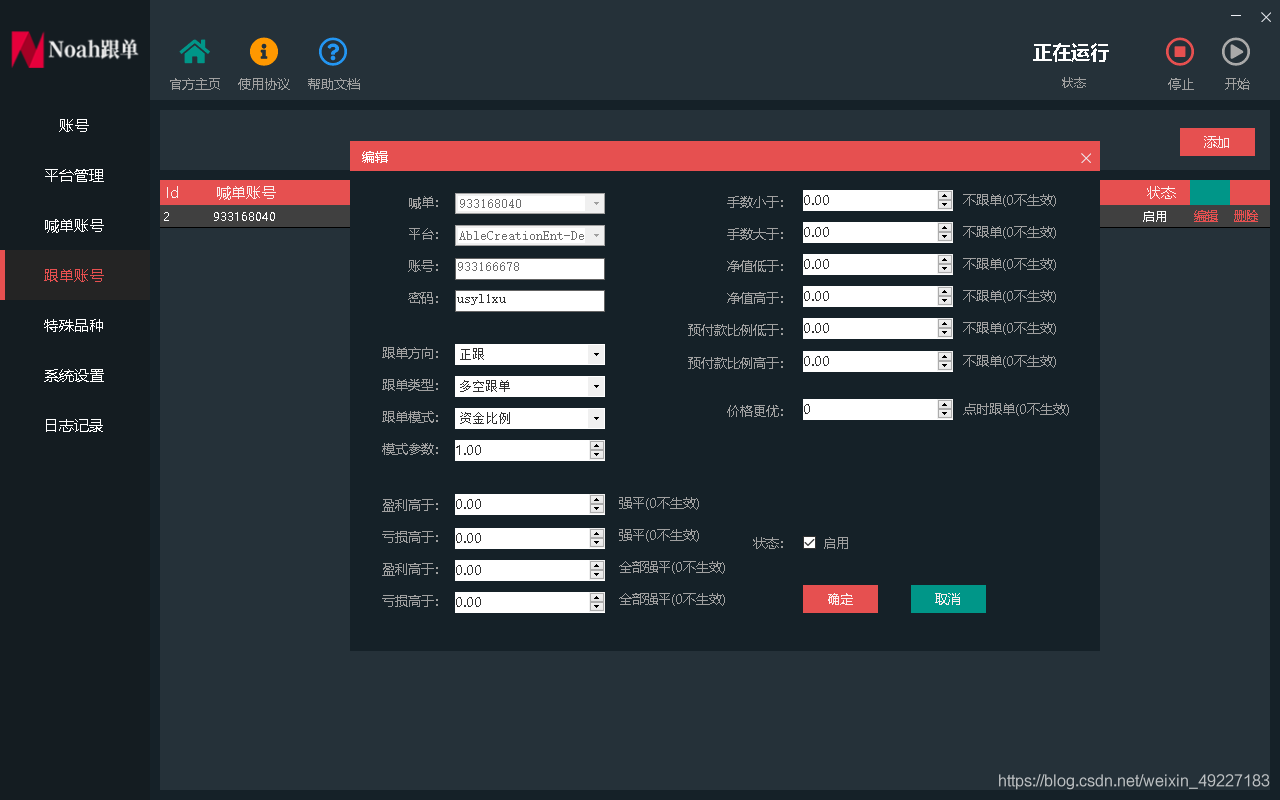Select the 平台管理 sidebar item
1280x800 pixels.
pyautogui.click(x=75, y=175)
